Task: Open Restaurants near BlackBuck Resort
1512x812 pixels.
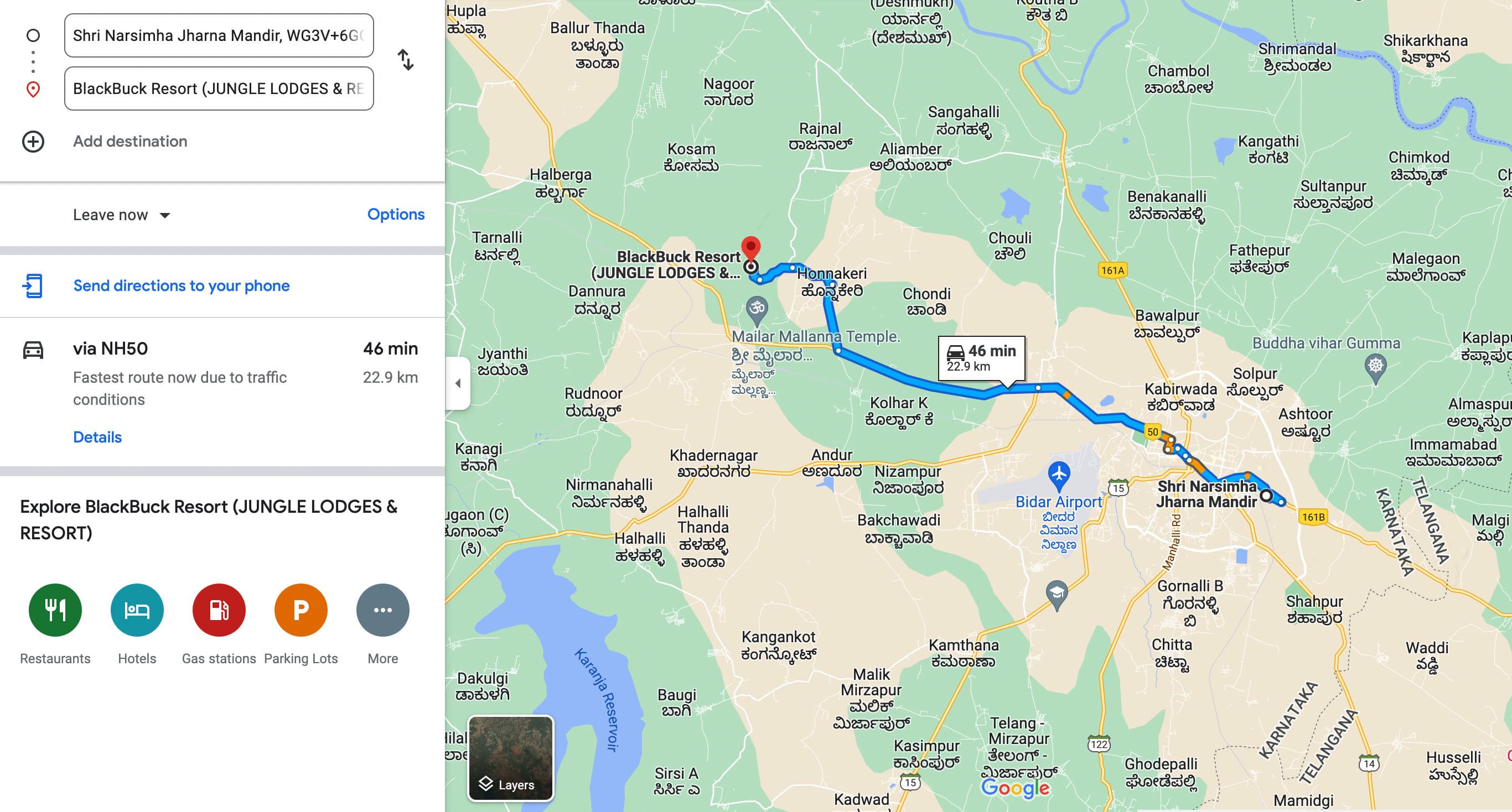Action: [x=55, y=610]
